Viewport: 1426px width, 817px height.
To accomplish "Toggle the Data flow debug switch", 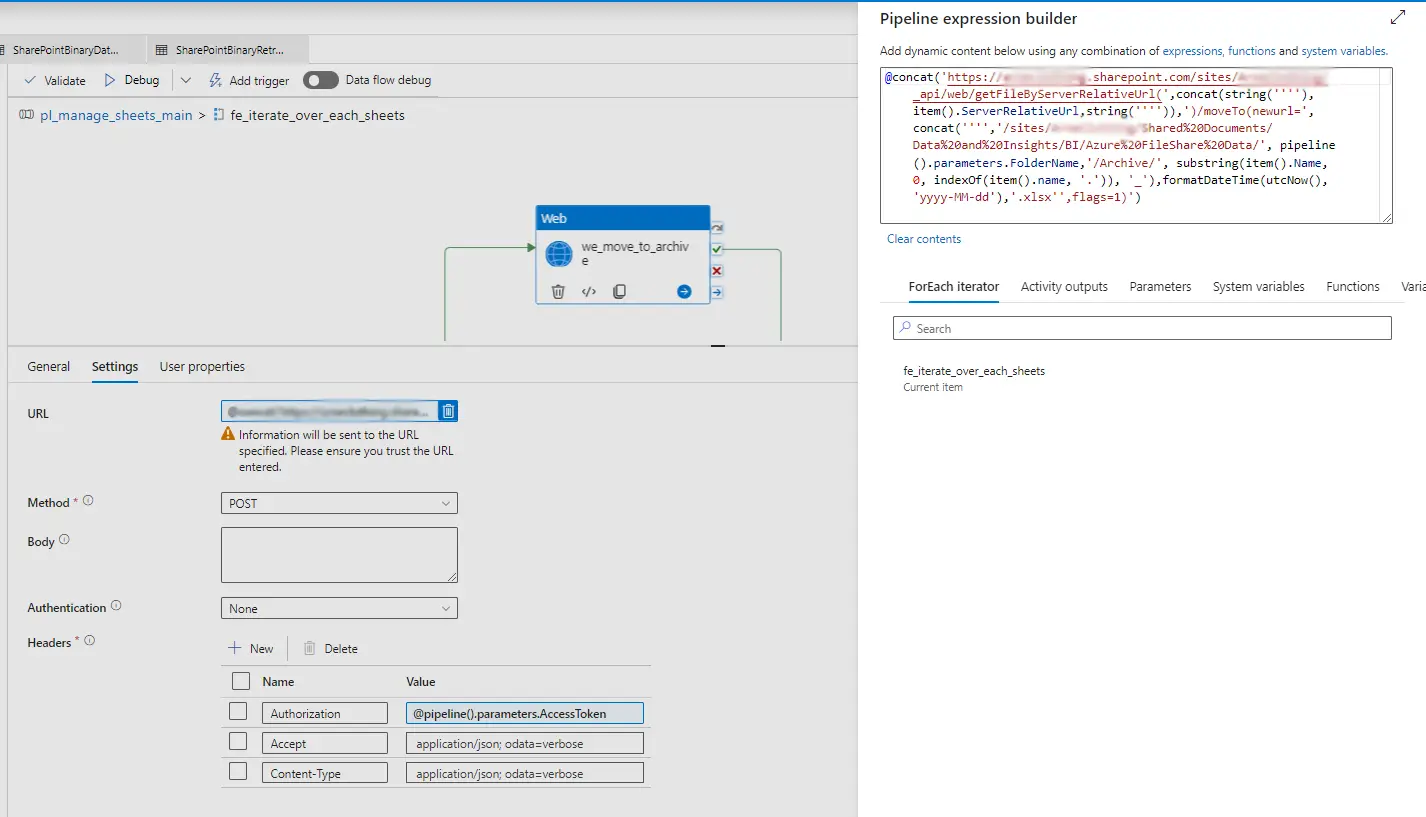I will [321, 80].
